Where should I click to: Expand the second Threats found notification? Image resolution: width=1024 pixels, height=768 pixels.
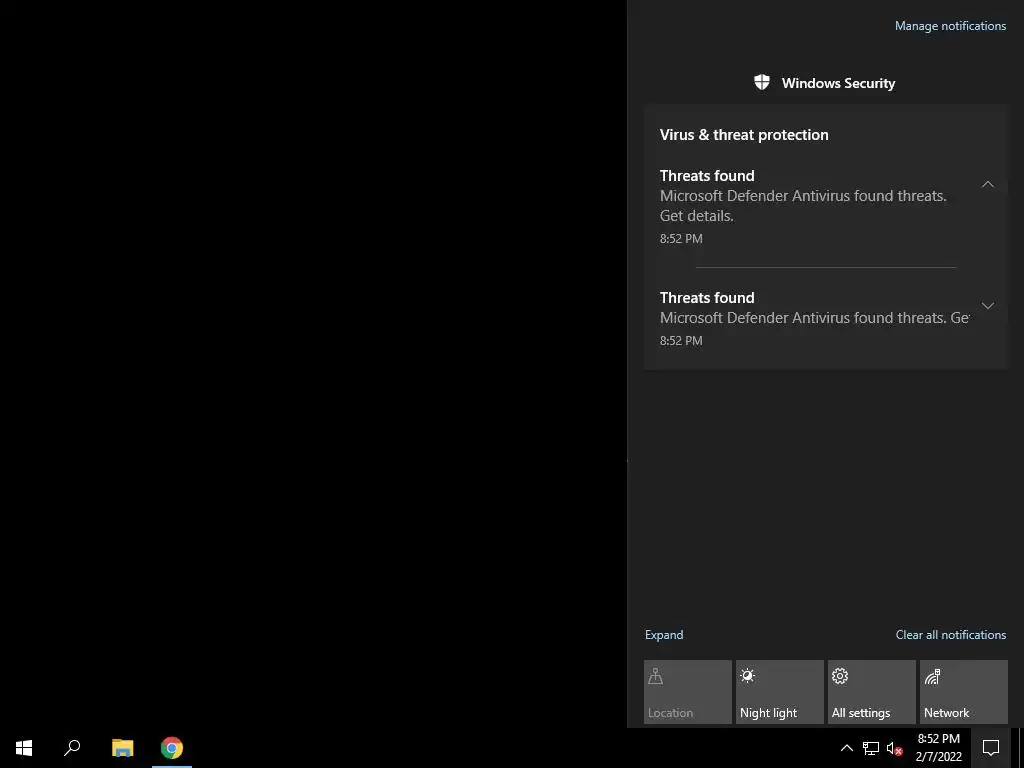[x=988, y=306]
